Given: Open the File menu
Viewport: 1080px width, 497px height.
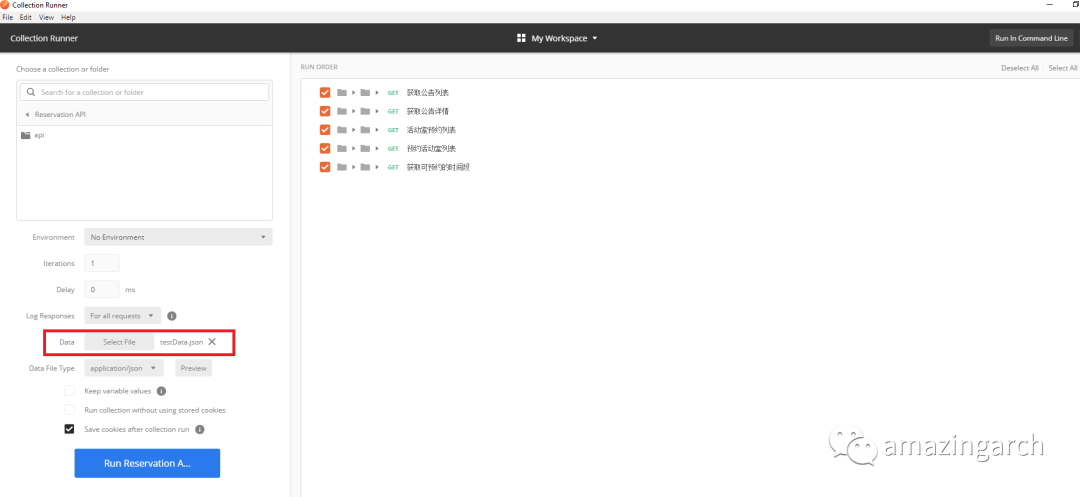Looking at the screenshot, I should [x=8, y=17].
